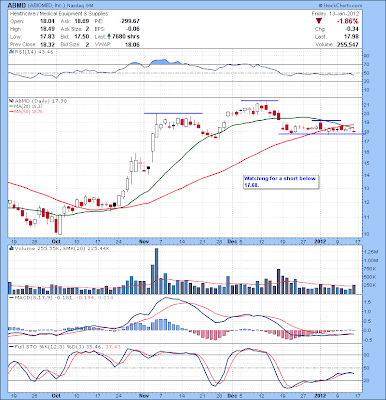The image size is (386, 400).
Task: Select the sector text Healthcare / Medical Equipment & Supplies
Action: click(59, 14)
